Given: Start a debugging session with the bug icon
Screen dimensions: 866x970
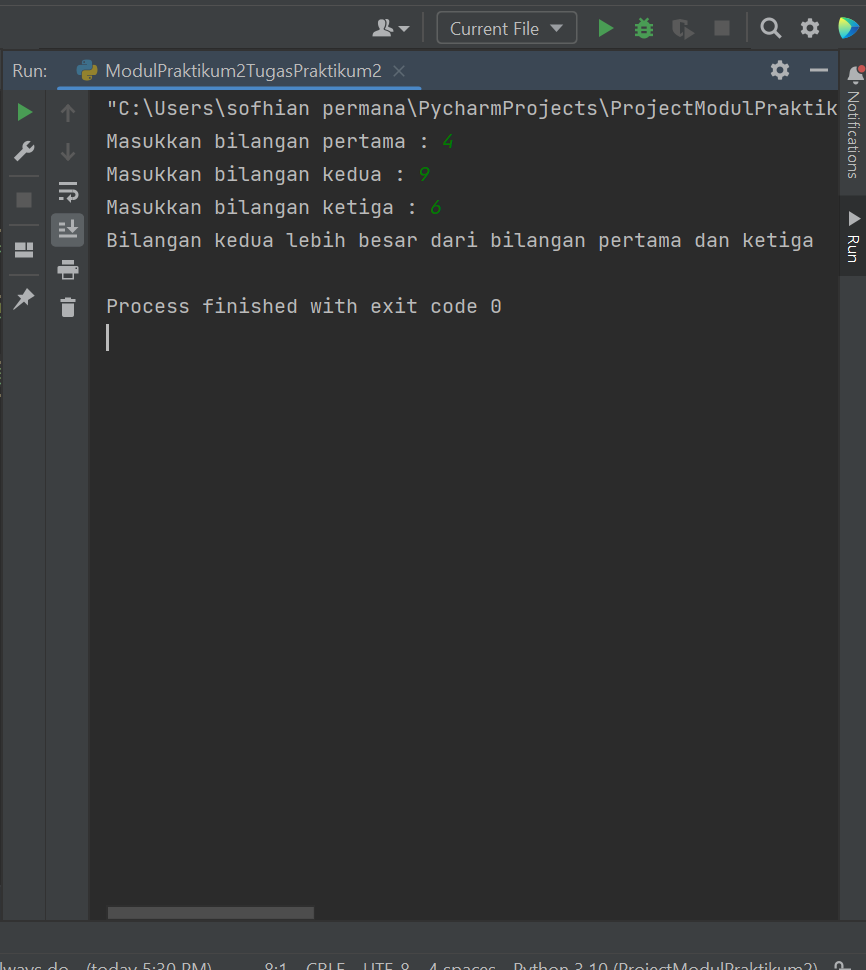Looking at the screenshot, I should (643, 28).
